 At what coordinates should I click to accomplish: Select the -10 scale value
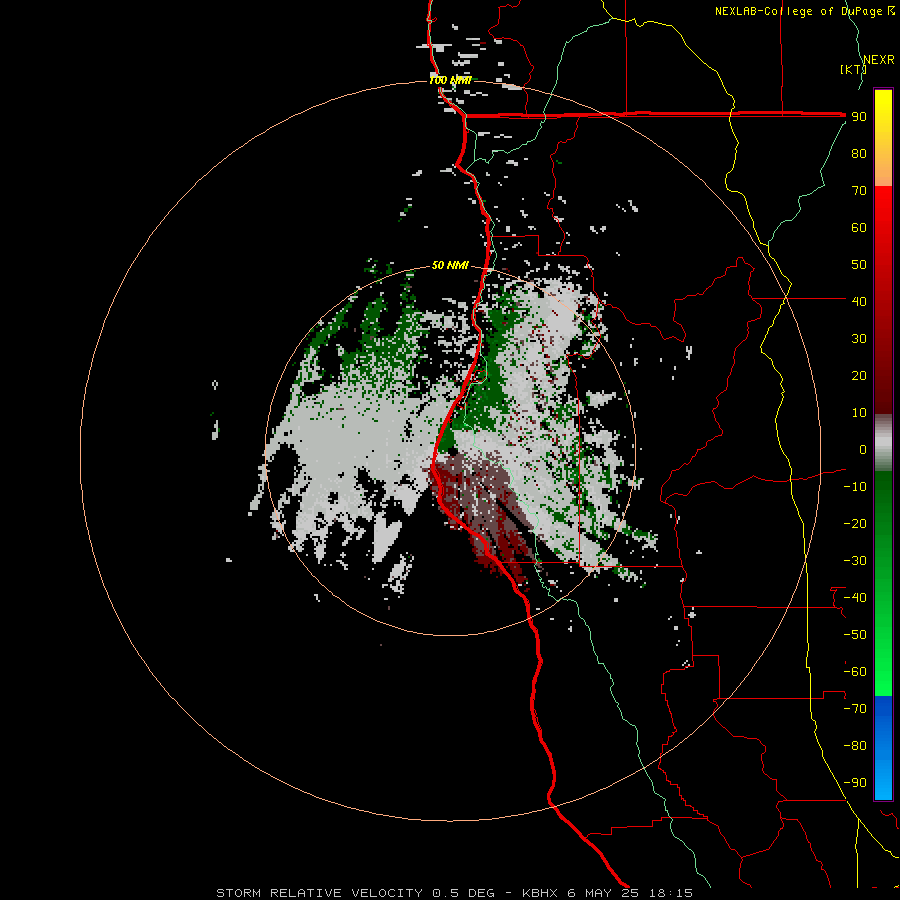click(x=855, y=487)
